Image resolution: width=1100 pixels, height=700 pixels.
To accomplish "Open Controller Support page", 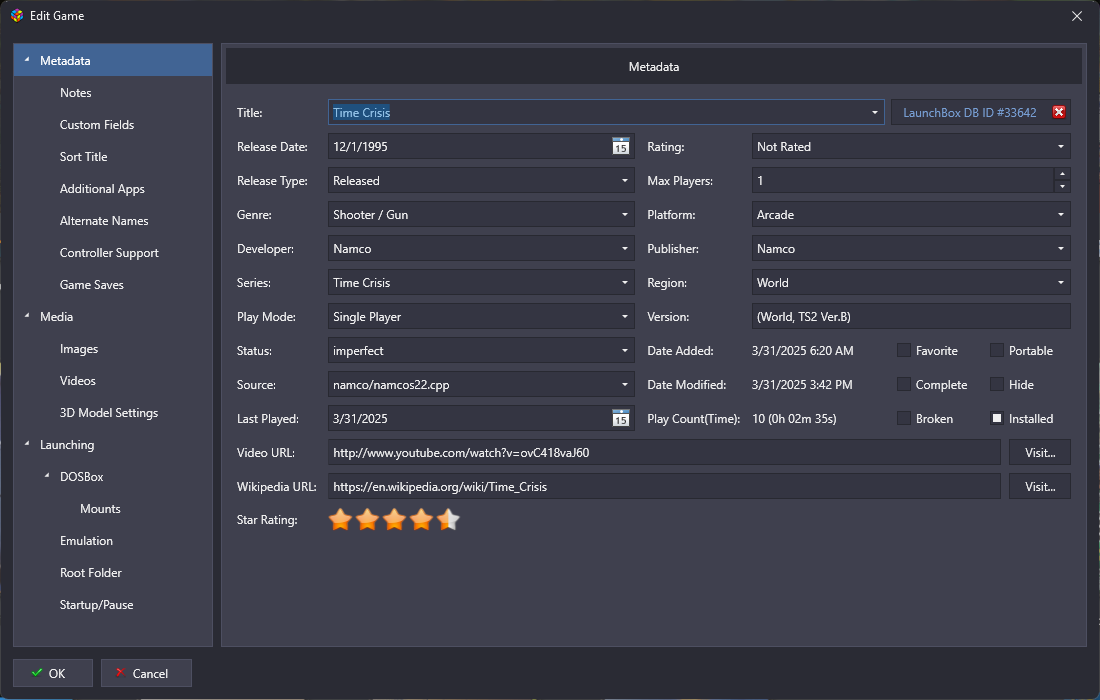I will 109,253.
